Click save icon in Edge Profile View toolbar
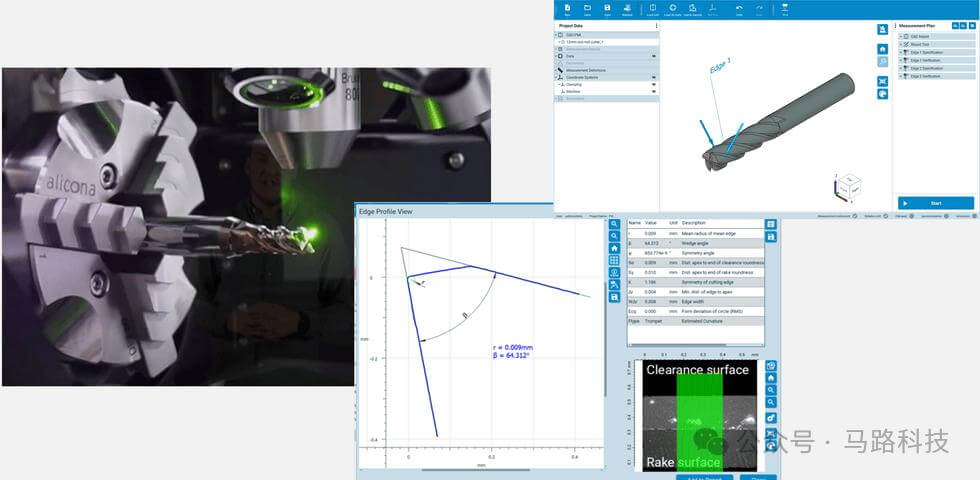980x480 pixels. (x=614, y=297)
